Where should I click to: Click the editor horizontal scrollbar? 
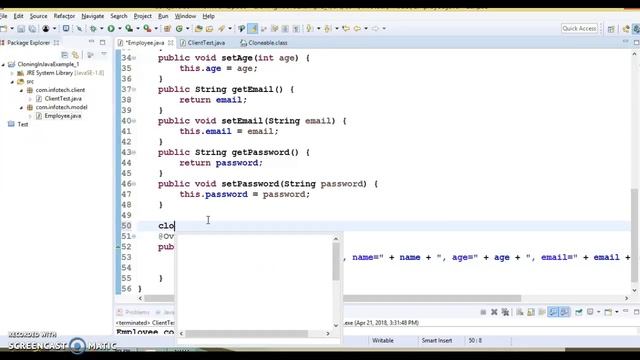pyautogui.click(x=332, y=298)
